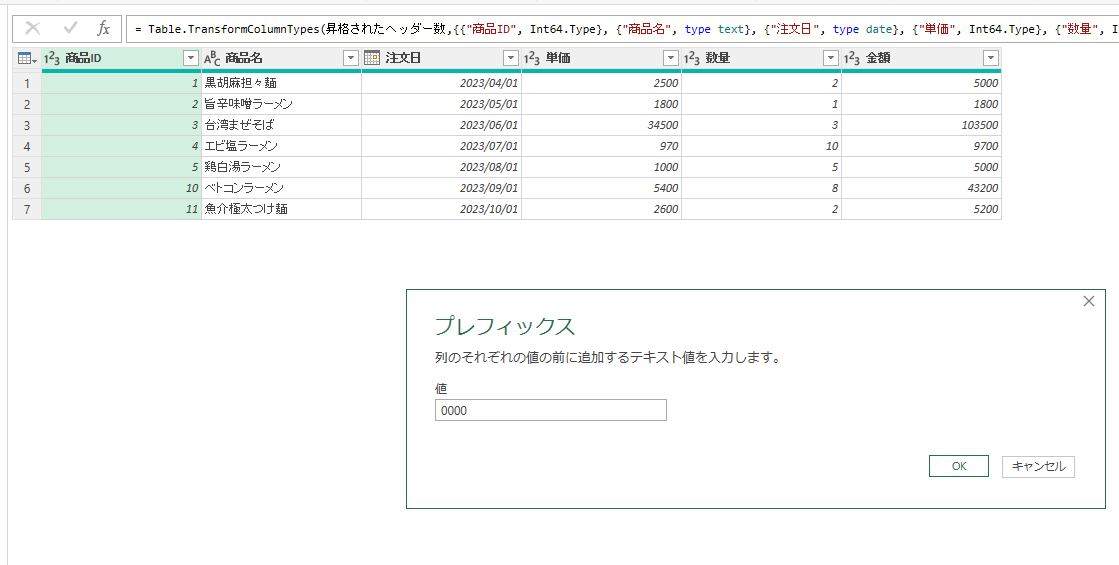Open filter dropdown for 単価 column
This screenshot has height=565, width=1119.
click(x=671, y=58)
